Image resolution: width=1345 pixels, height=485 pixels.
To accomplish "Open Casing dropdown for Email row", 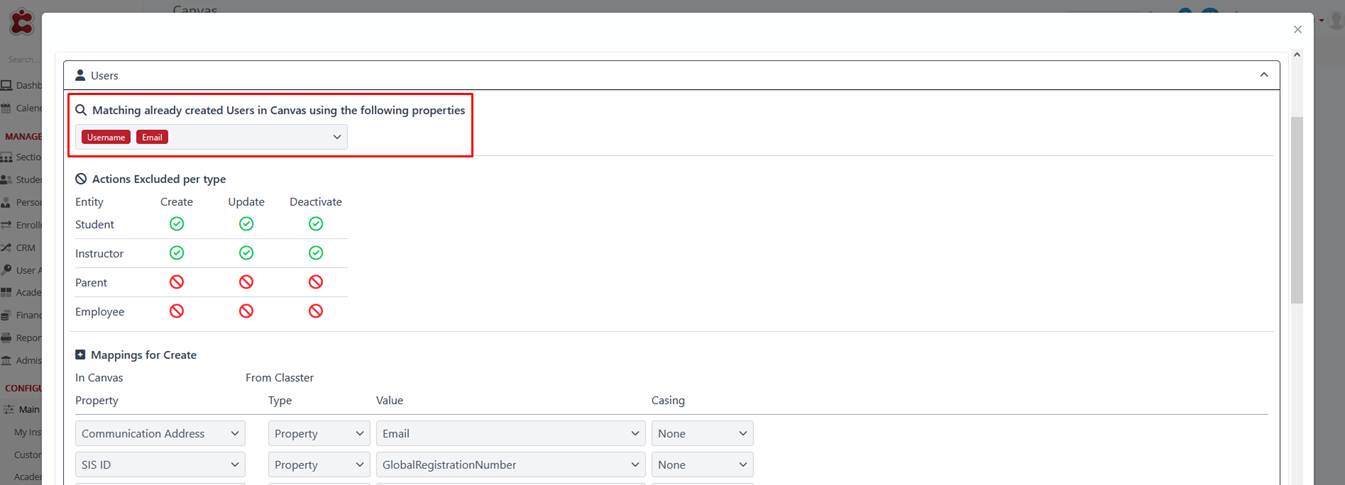I will [702, 433].
